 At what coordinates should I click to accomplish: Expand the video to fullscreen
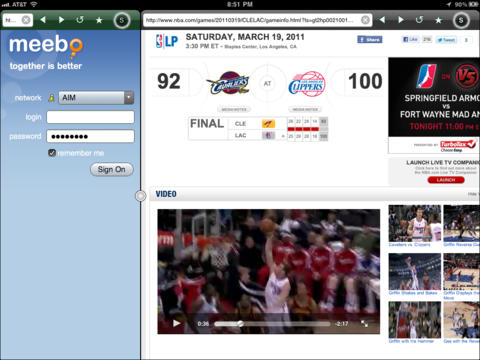364,323
